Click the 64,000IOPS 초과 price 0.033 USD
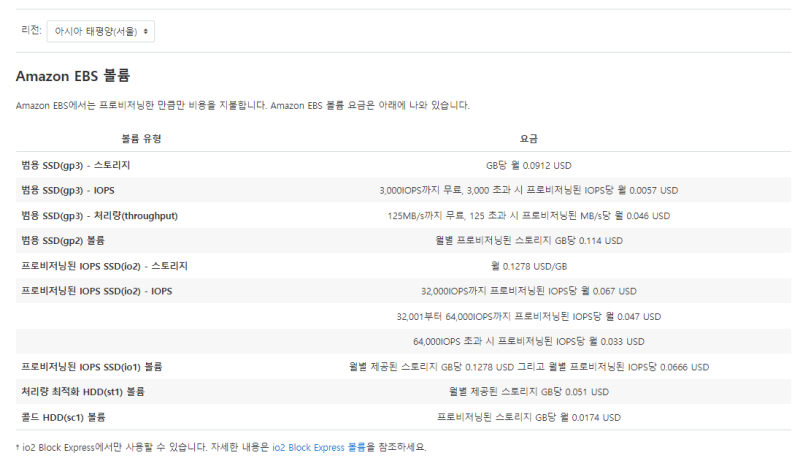Image resolution: width=800 pixels, height=469 pixels. point(529,341)
